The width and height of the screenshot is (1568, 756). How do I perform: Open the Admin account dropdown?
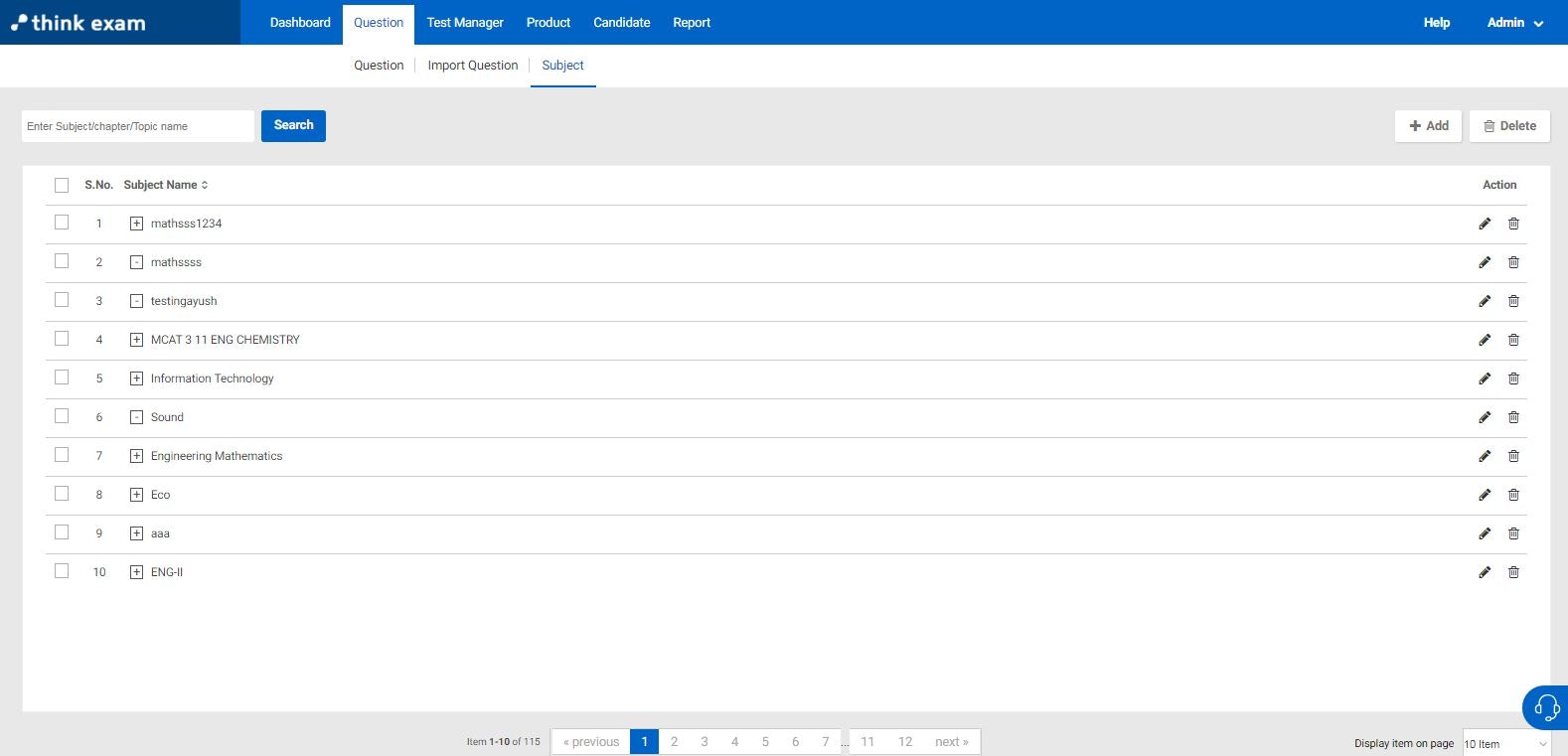click(x=1514, y=22)
